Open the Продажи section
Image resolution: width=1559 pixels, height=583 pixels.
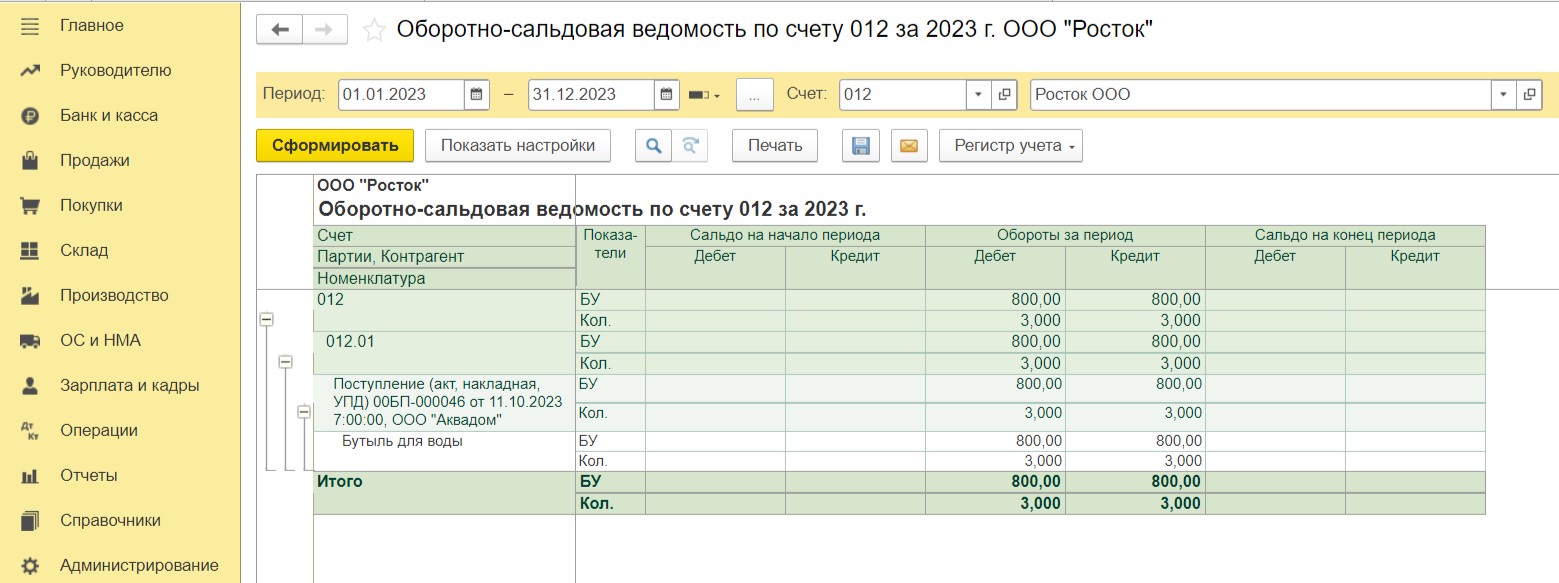(x=95, y=161)
